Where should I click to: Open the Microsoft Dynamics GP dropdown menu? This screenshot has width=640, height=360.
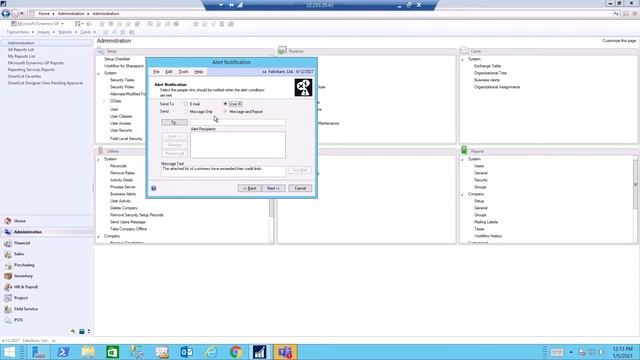click(38, 24)
